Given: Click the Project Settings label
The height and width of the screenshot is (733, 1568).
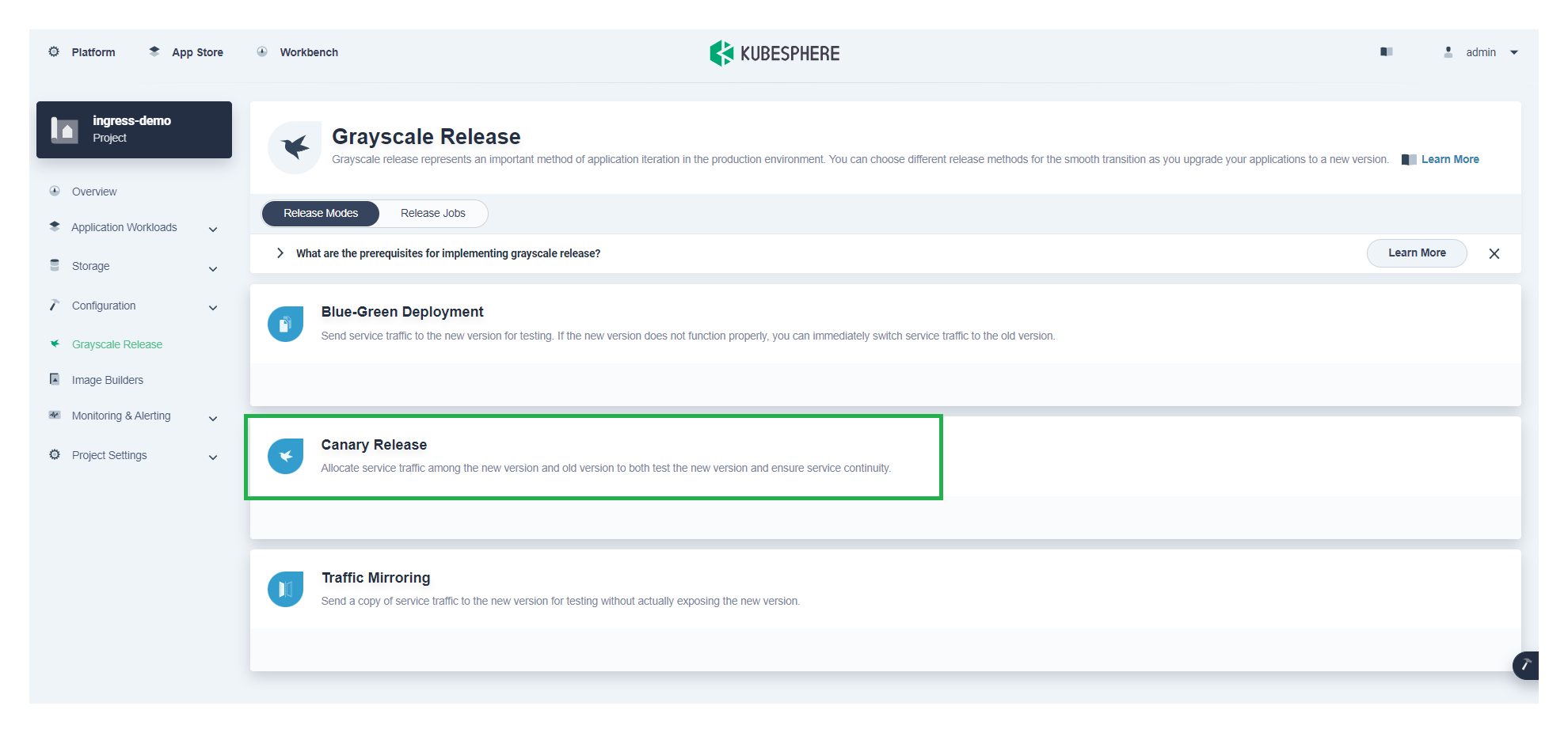Looking at the screenshot, I should click(x=109, y=455).
